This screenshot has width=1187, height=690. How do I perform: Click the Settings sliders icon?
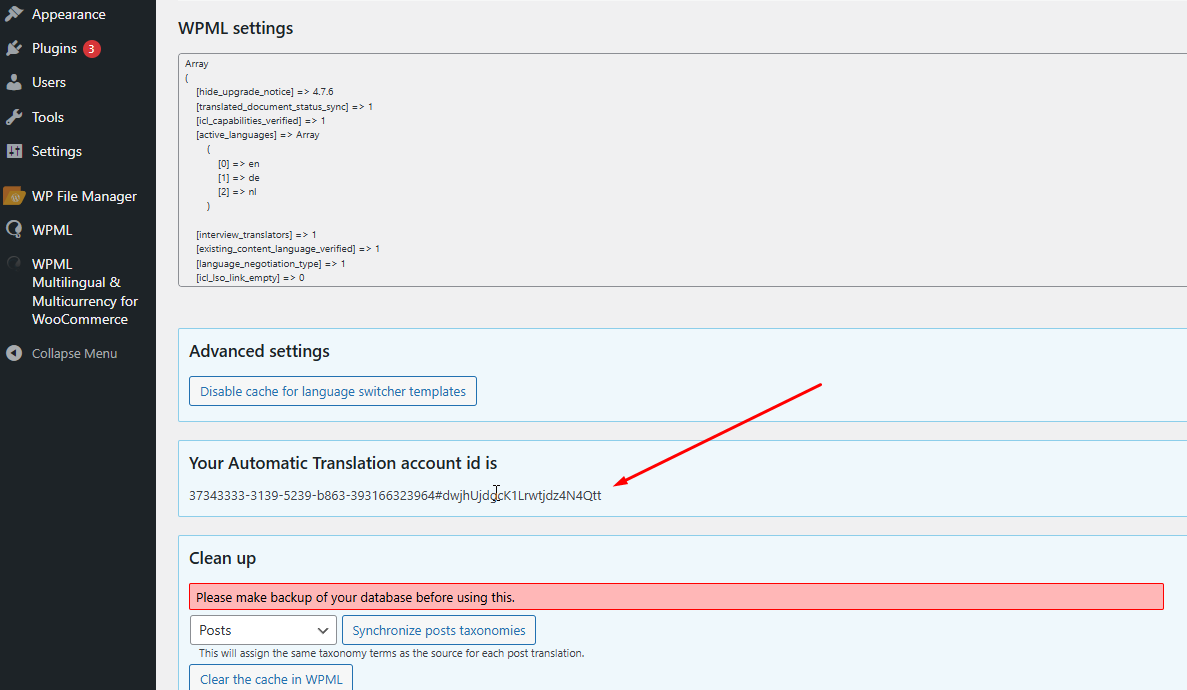pos(14,151)
